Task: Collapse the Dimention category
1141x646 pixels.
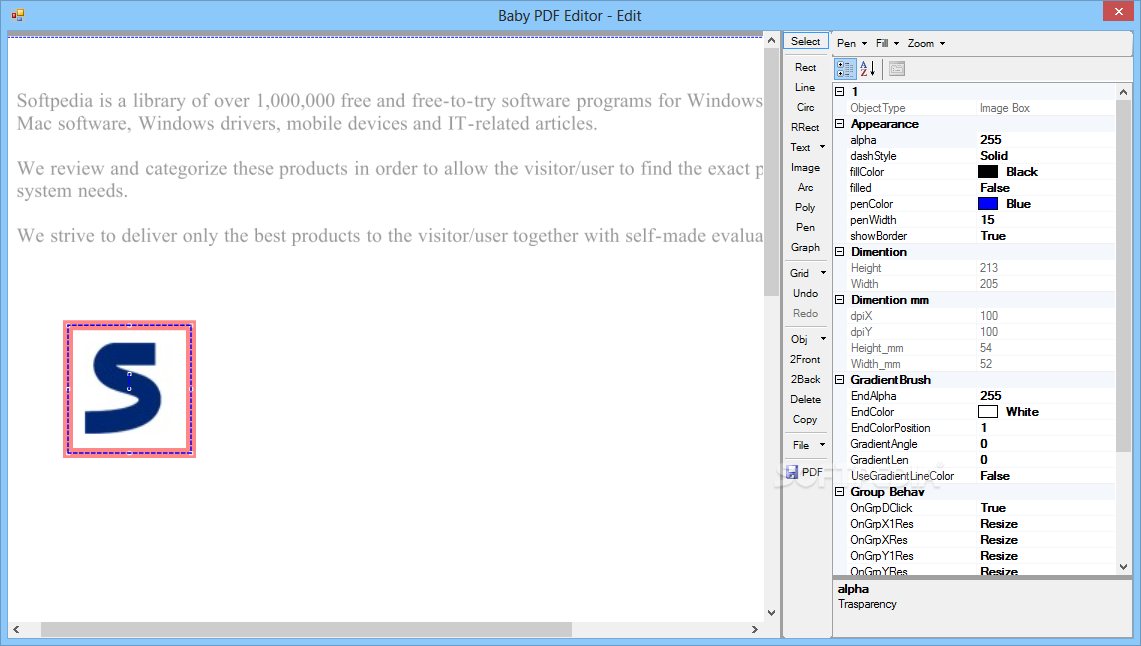Action: click(839, 252)
